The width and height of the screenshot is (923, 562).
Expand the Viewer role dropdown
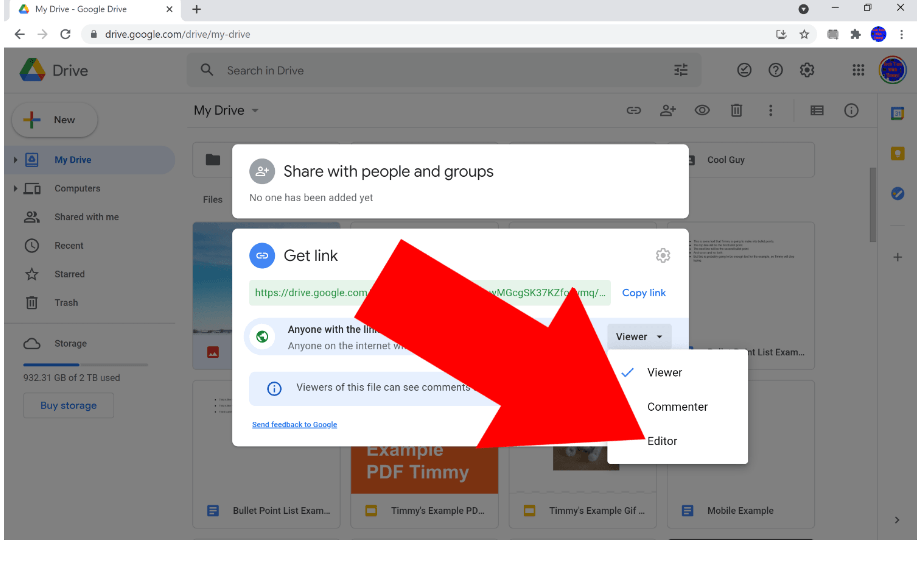coord(639,337)
